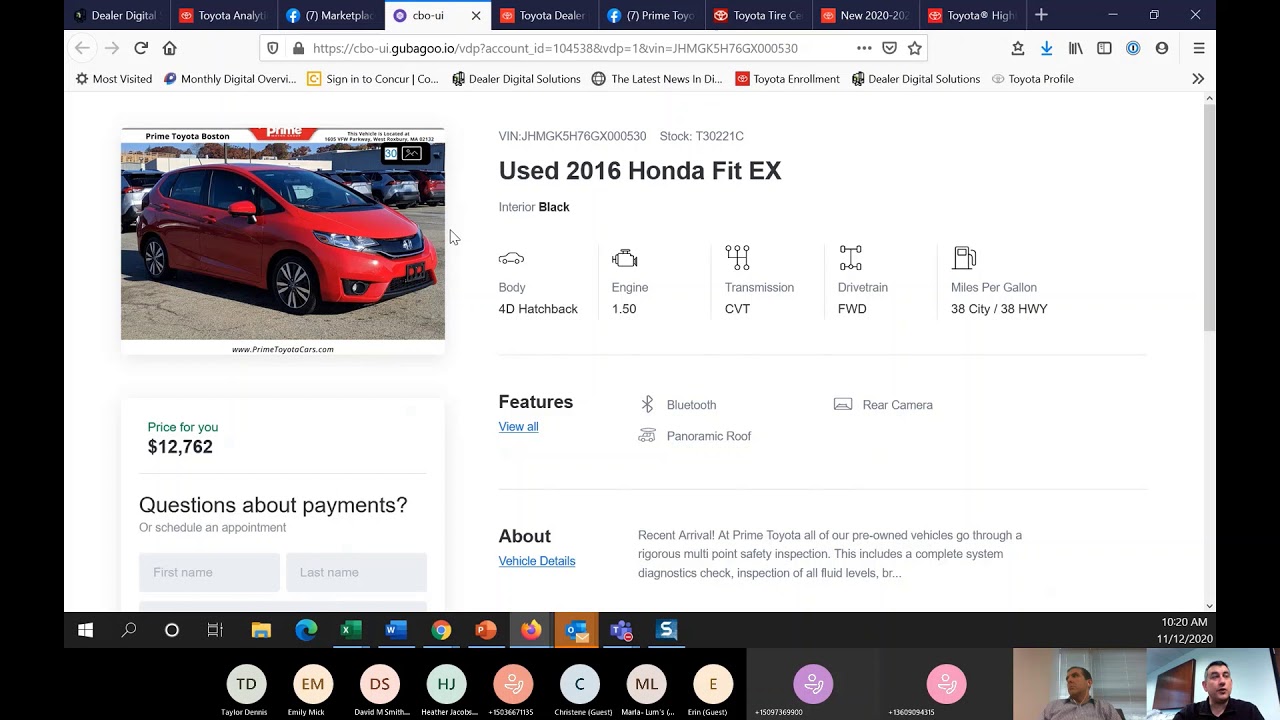The width and height of the screenshot is (1280, 720).
Task: Open Word from the taskbar
Action: pos(395,630)
